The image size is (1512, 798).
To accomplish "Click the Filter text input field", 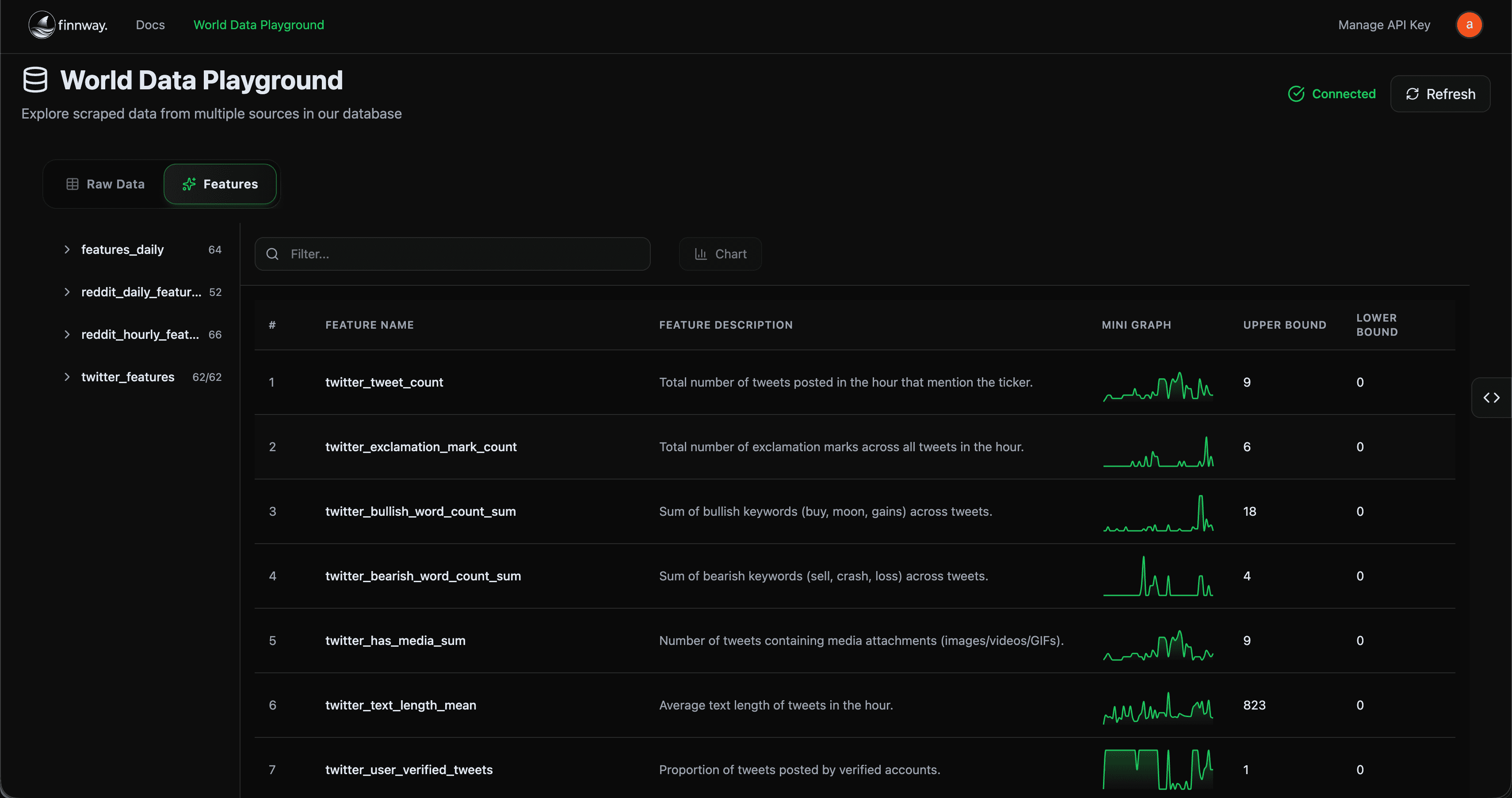I will (x=464, y=253).
